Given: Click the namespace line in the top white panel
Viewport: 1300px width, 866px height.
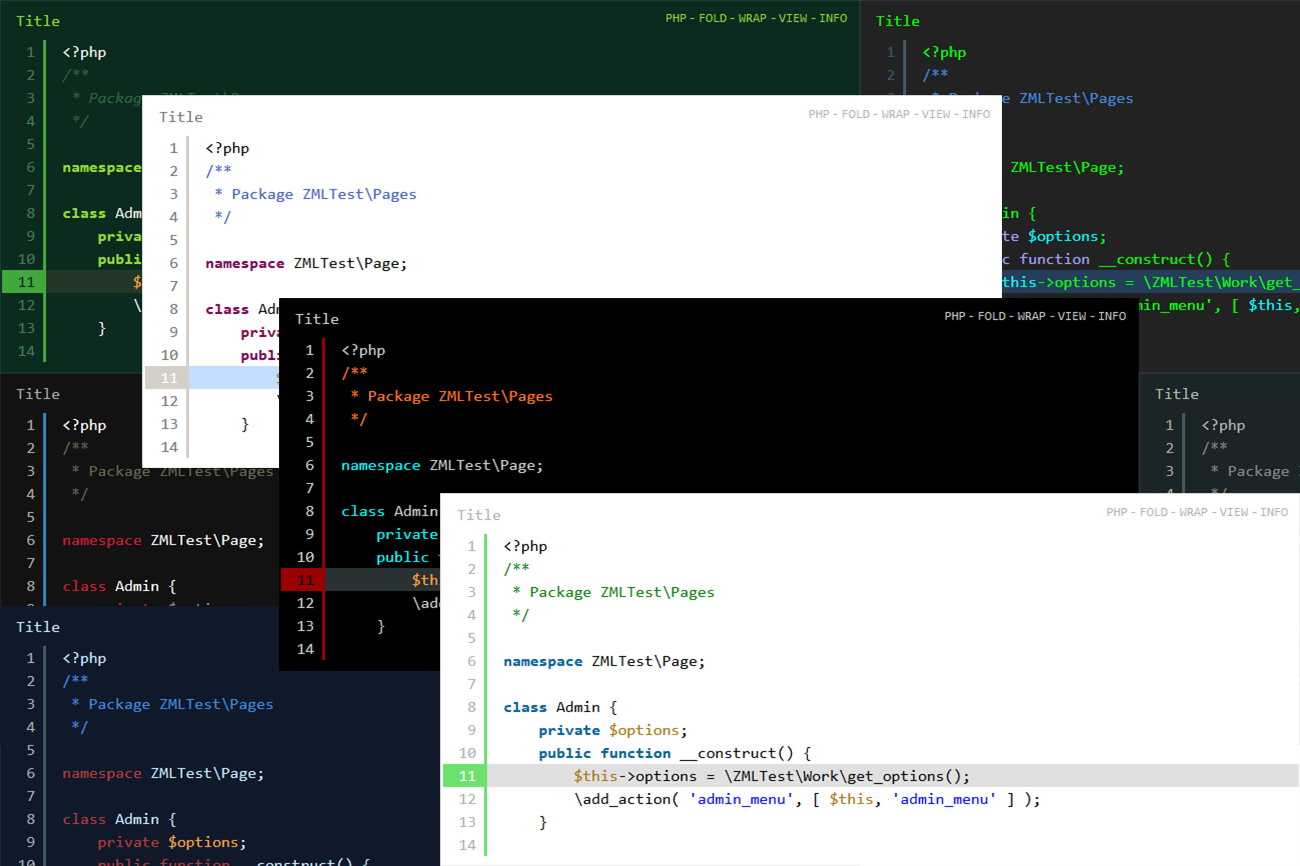Looking at the screenshot, I should pos(306,263).
